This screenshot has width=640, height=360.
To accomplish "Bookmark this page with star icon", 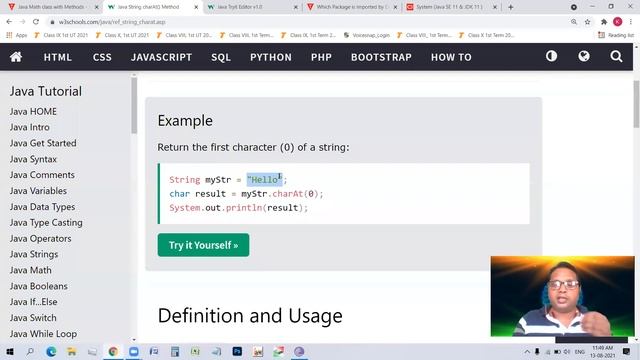I will pyautogui.click(x=587, y=22).
